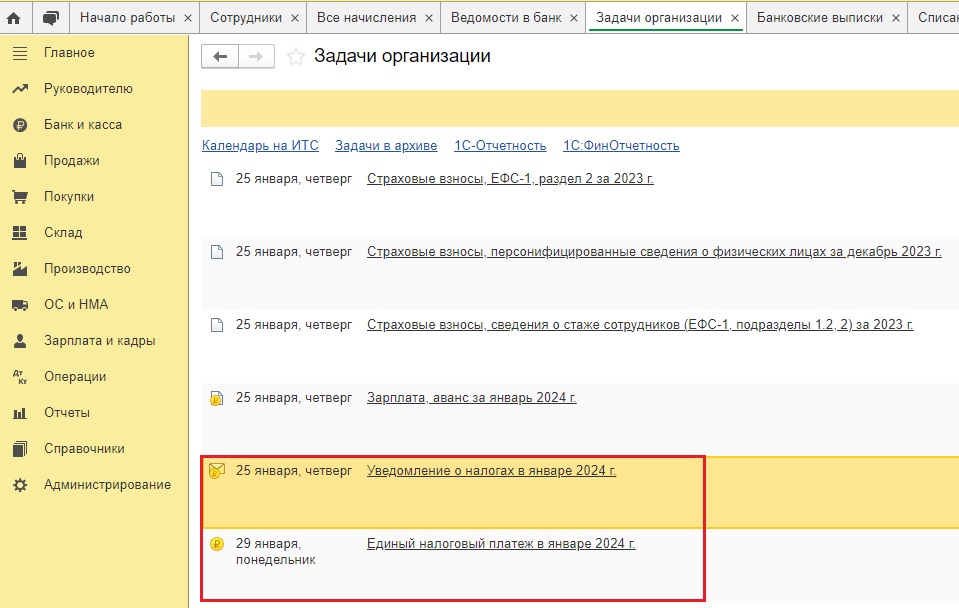This screenshot has width=959, height=608.
Task: Open Страховые взносы, ЕФС-1, раздел 2 task
Action: (x=510, y=179)
